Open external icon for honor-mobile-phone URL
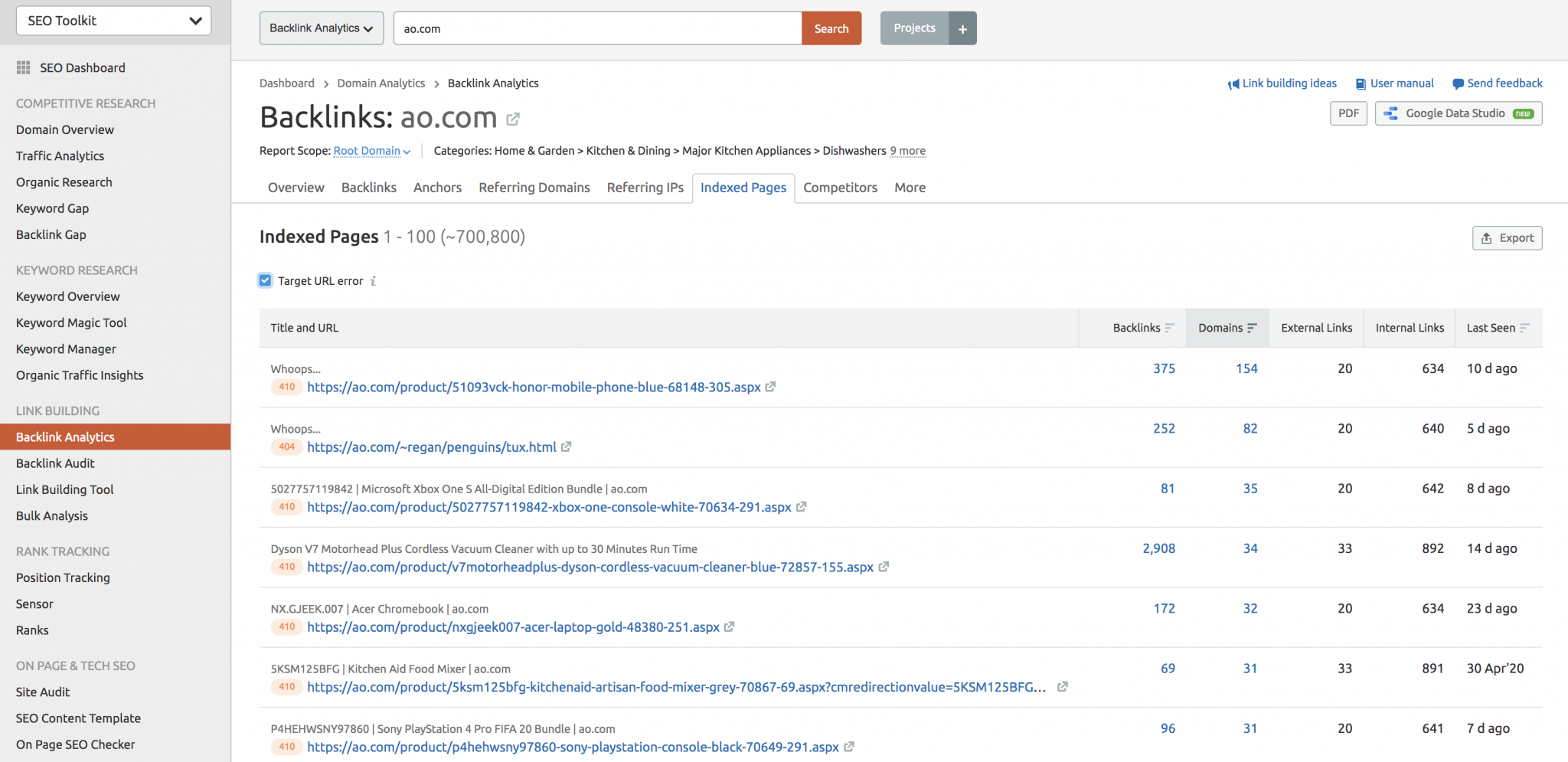 pyautogui.click(x=770, y=387)
